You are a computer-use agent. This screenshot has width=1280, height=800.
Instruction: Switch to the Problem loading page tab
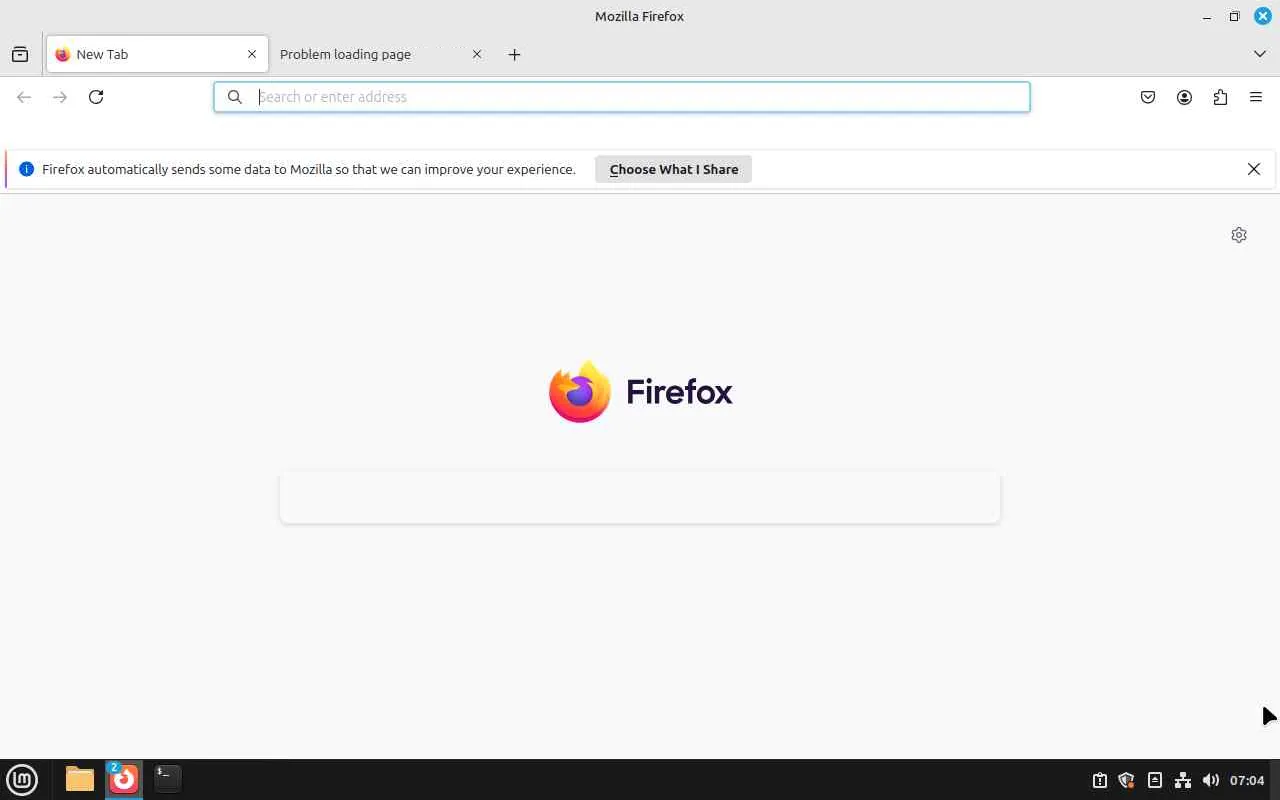pyautogui.click(x=382, y=54)
